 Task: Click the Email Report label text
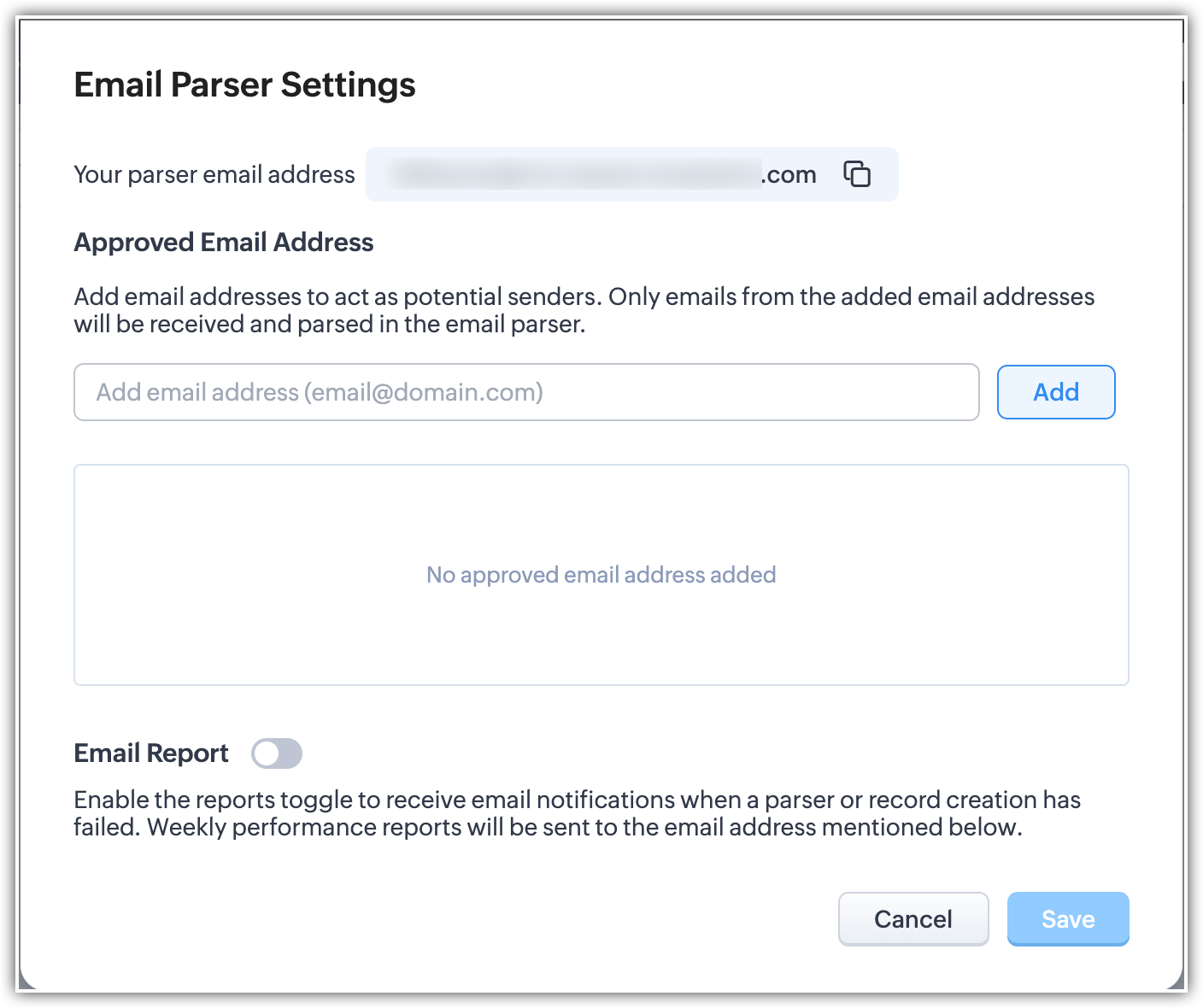151,753
